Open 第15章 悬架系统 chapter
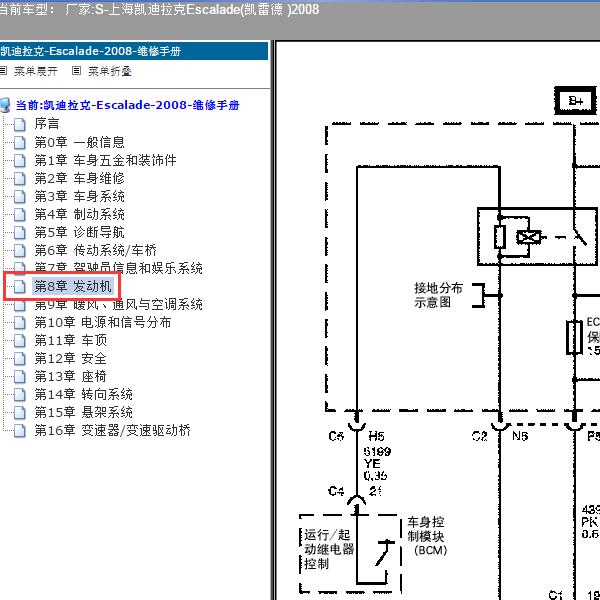Viewport: 600px width, 600px height. coord(83,412)
